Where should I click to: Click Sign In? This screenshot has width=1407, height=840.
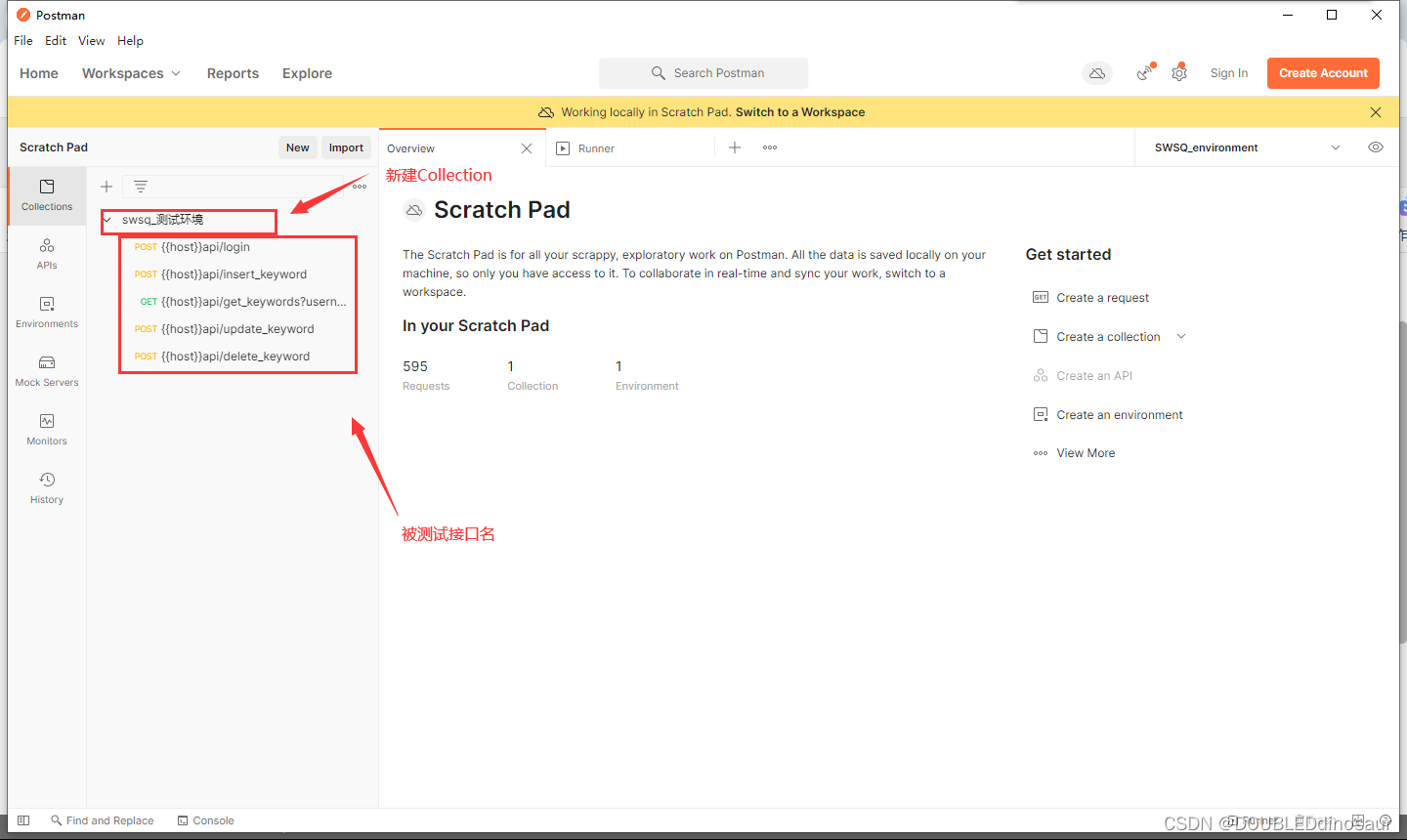1229,73
